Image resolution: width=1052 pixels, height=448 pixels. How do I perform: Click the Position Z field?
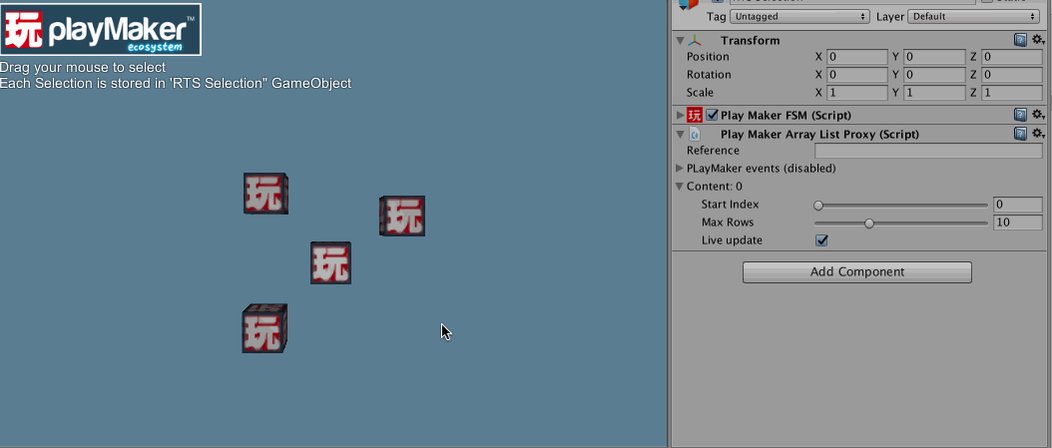1012,57
